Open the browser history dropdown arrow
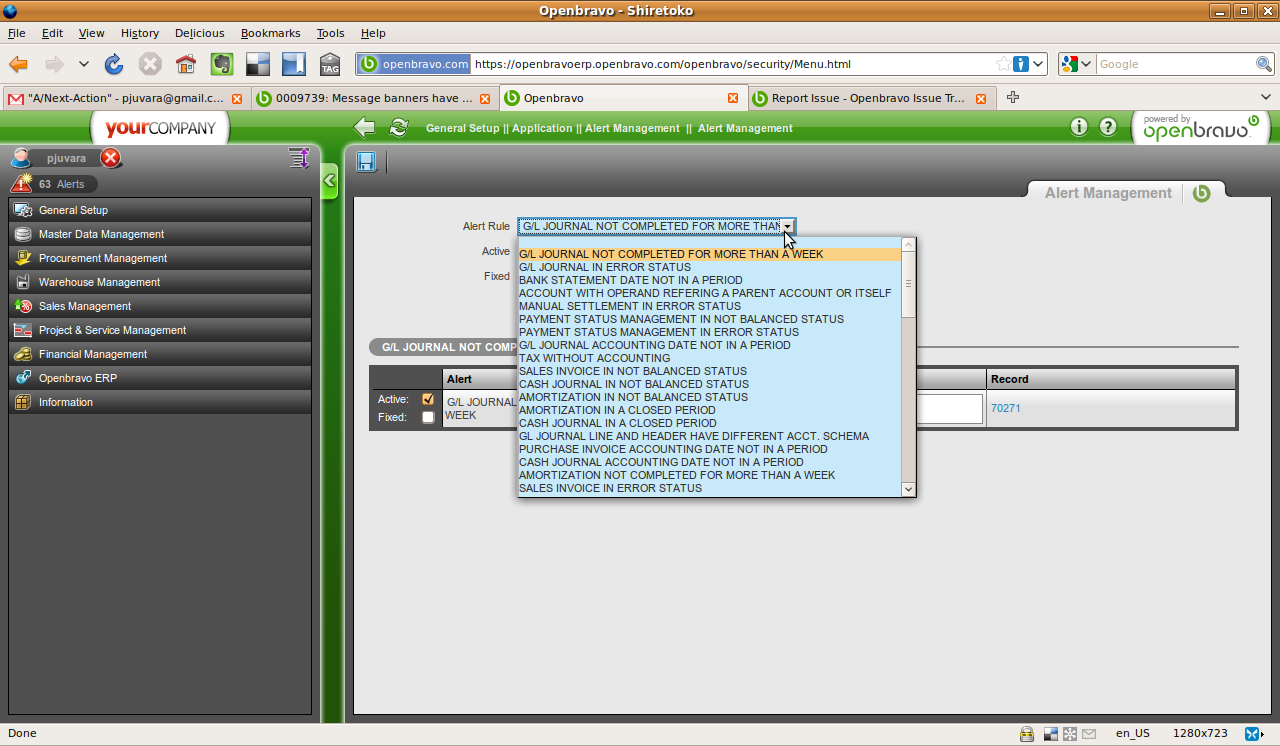Viewport: 1280px width, 746px height. click(x=84, y=64)
